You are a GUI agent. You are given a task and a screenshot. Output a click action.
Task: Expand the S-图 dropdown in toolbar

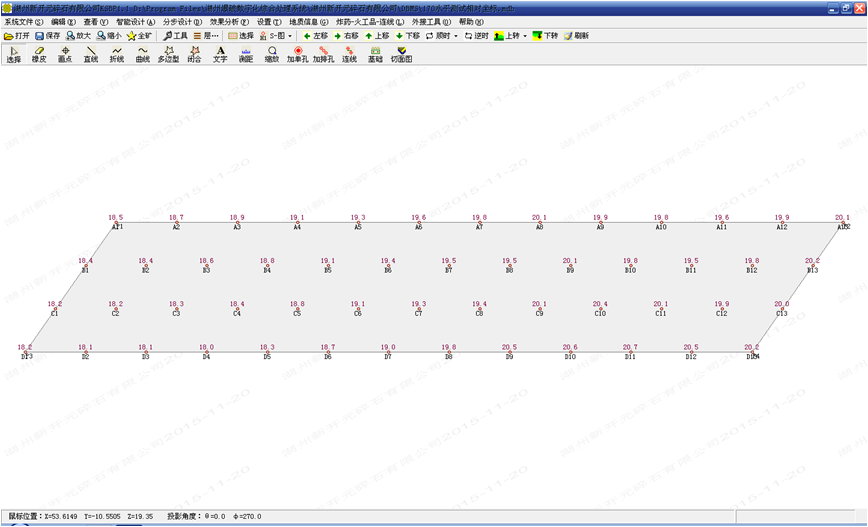tap(290, 35)
